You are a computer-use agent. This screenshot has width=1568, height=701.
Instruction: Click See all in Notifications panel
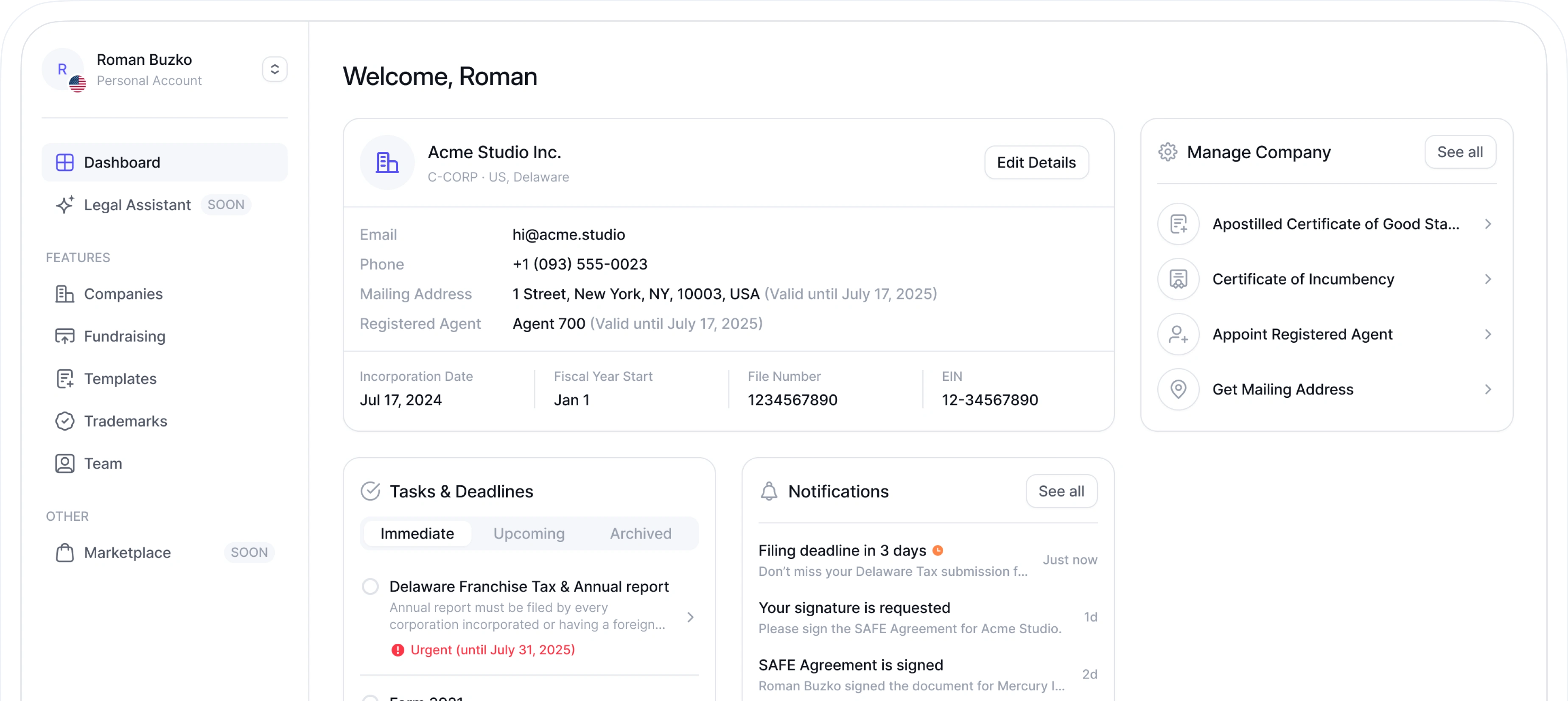1061,491
